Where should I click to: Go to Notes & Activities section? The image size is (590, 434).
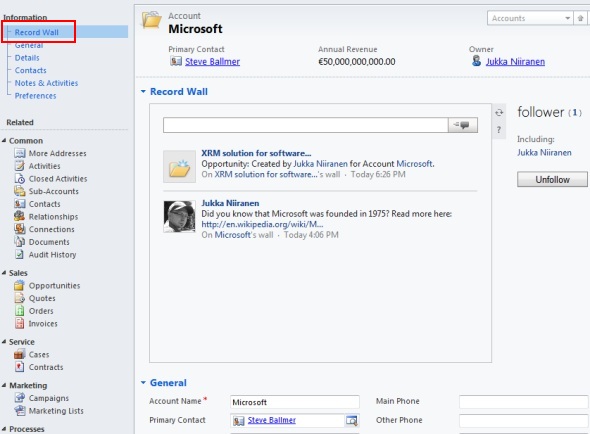tap(46, 83)
